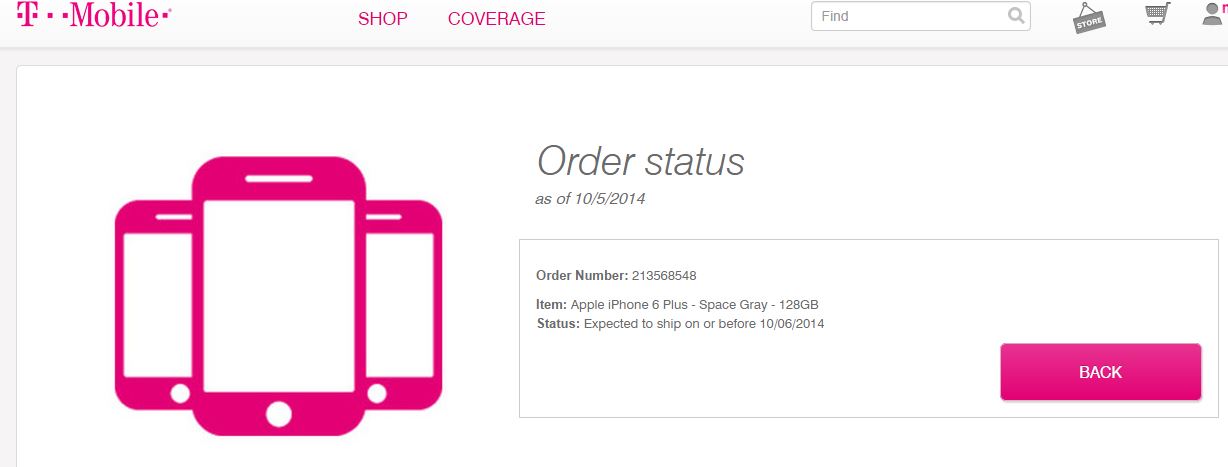
Task: Open the SHOP menu
Action: click(383, 19)
